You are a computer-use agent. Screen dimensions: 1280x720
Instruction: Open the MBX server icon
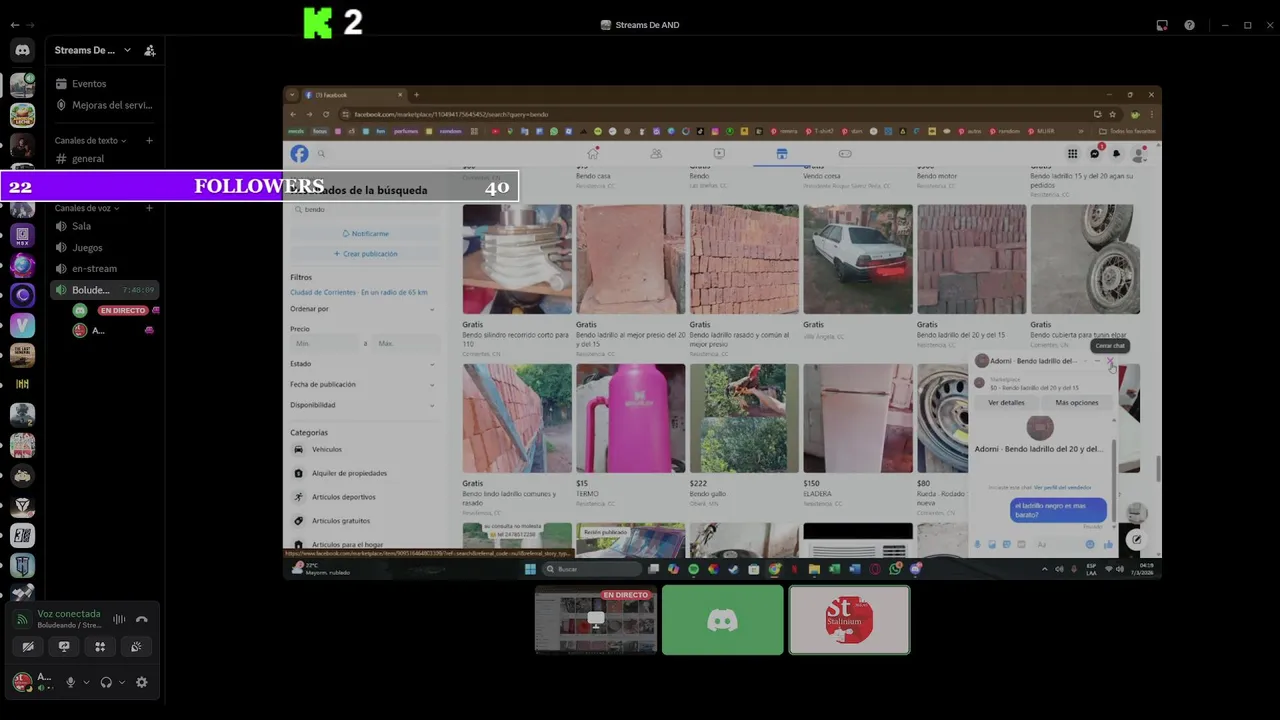coord(22,236)
